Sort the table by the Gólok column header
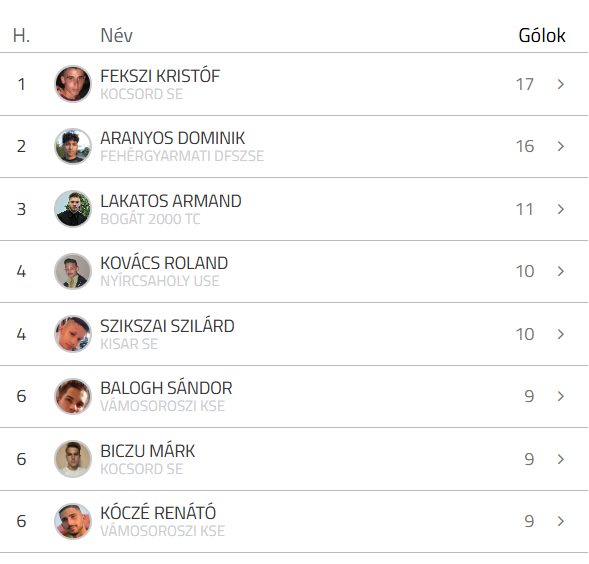Screen dimensions: 589x564 pos(542,36)
